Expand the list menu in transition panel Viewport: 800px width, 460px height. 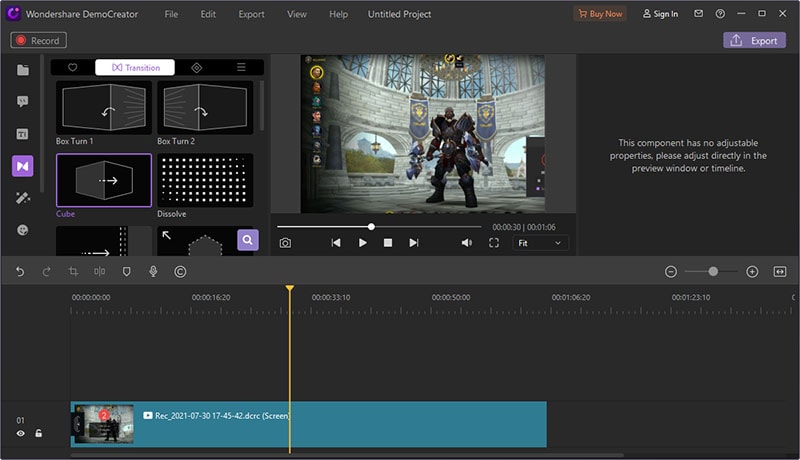pos(241,67)
